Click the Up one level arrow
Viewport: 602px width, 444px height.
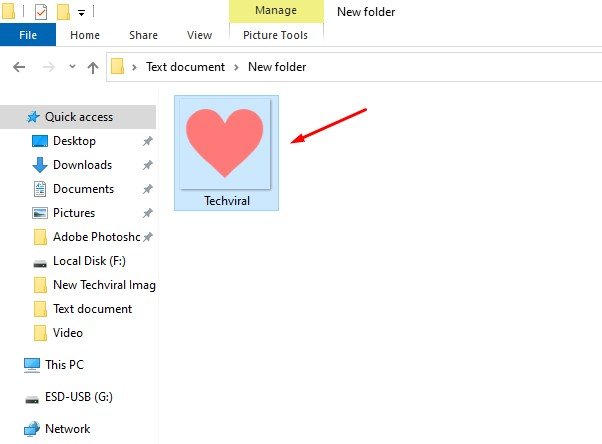[93, 67]
